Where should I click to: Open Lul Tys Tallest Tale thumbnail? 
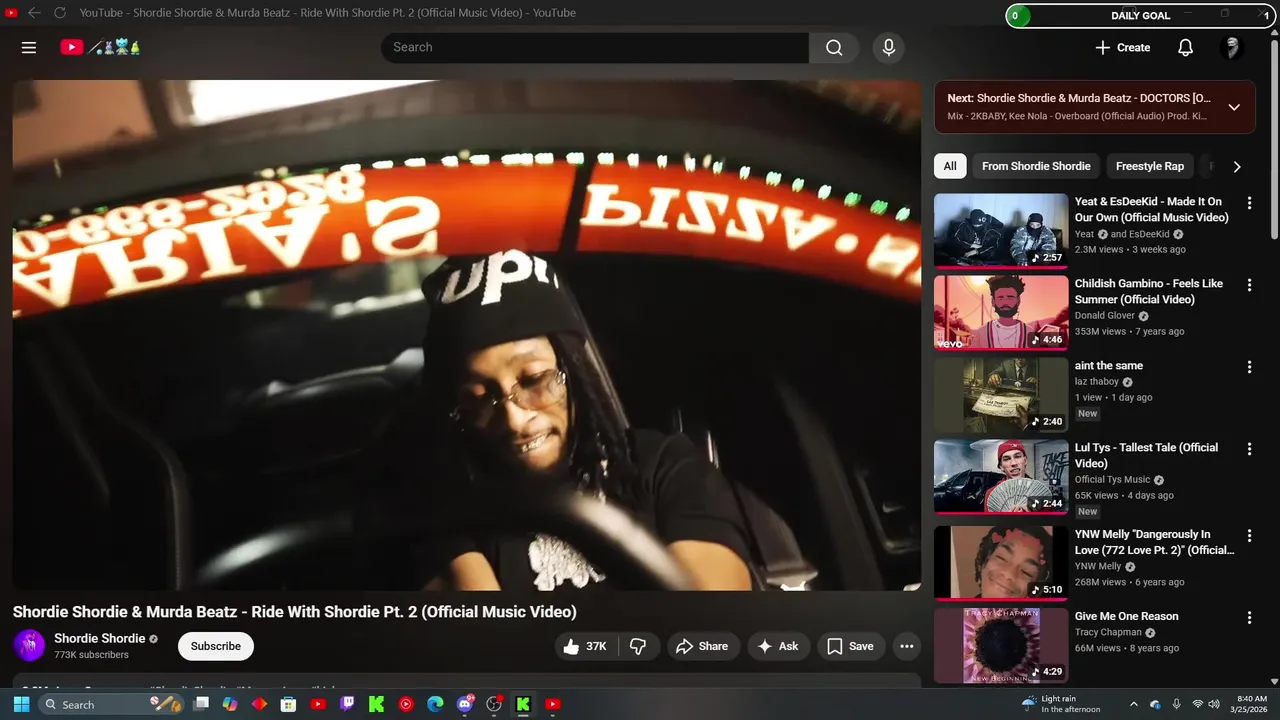tap(1001, 477)
